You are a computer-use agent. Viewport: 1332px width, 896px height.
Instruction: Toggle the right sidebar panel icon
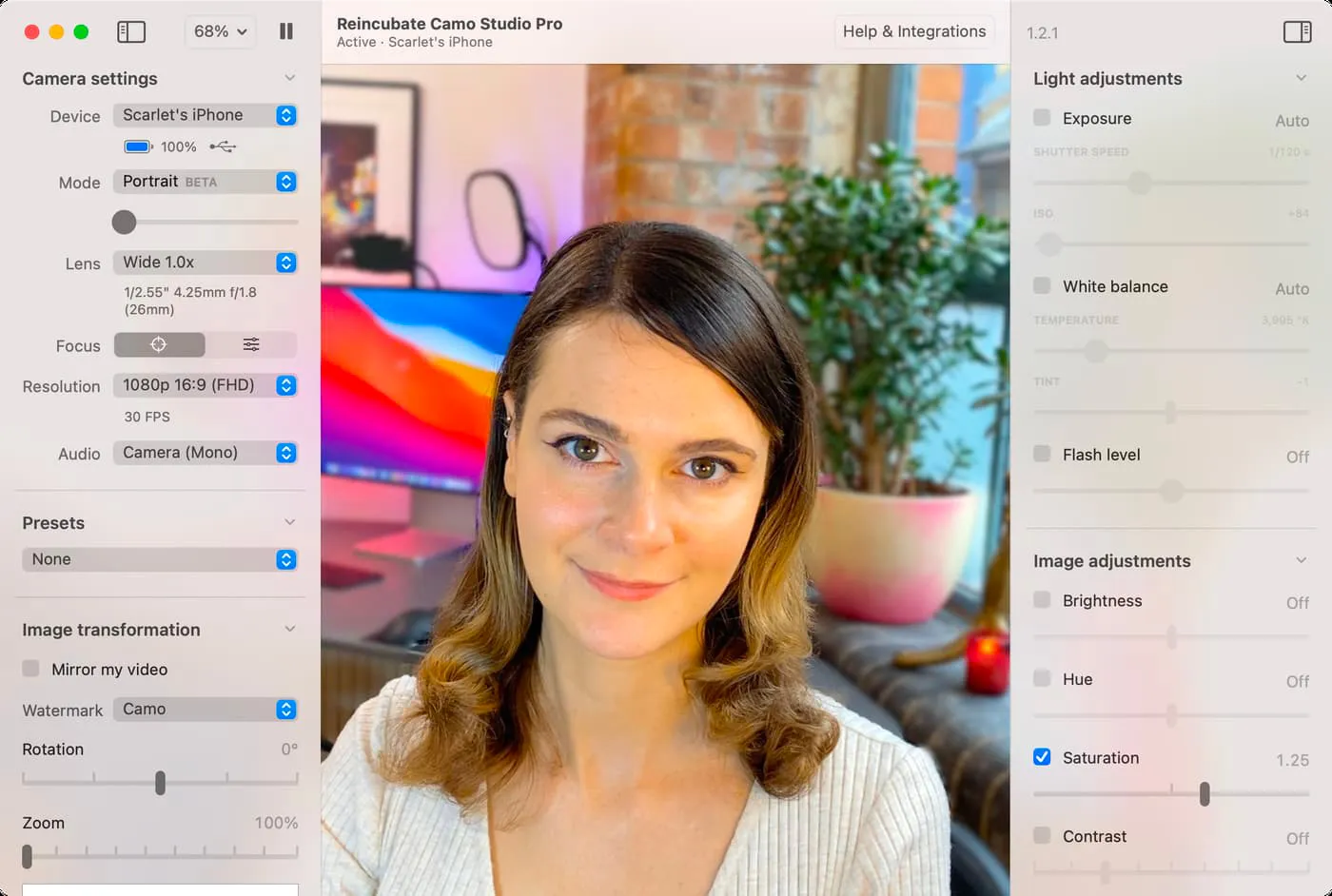pos(1296,31)
